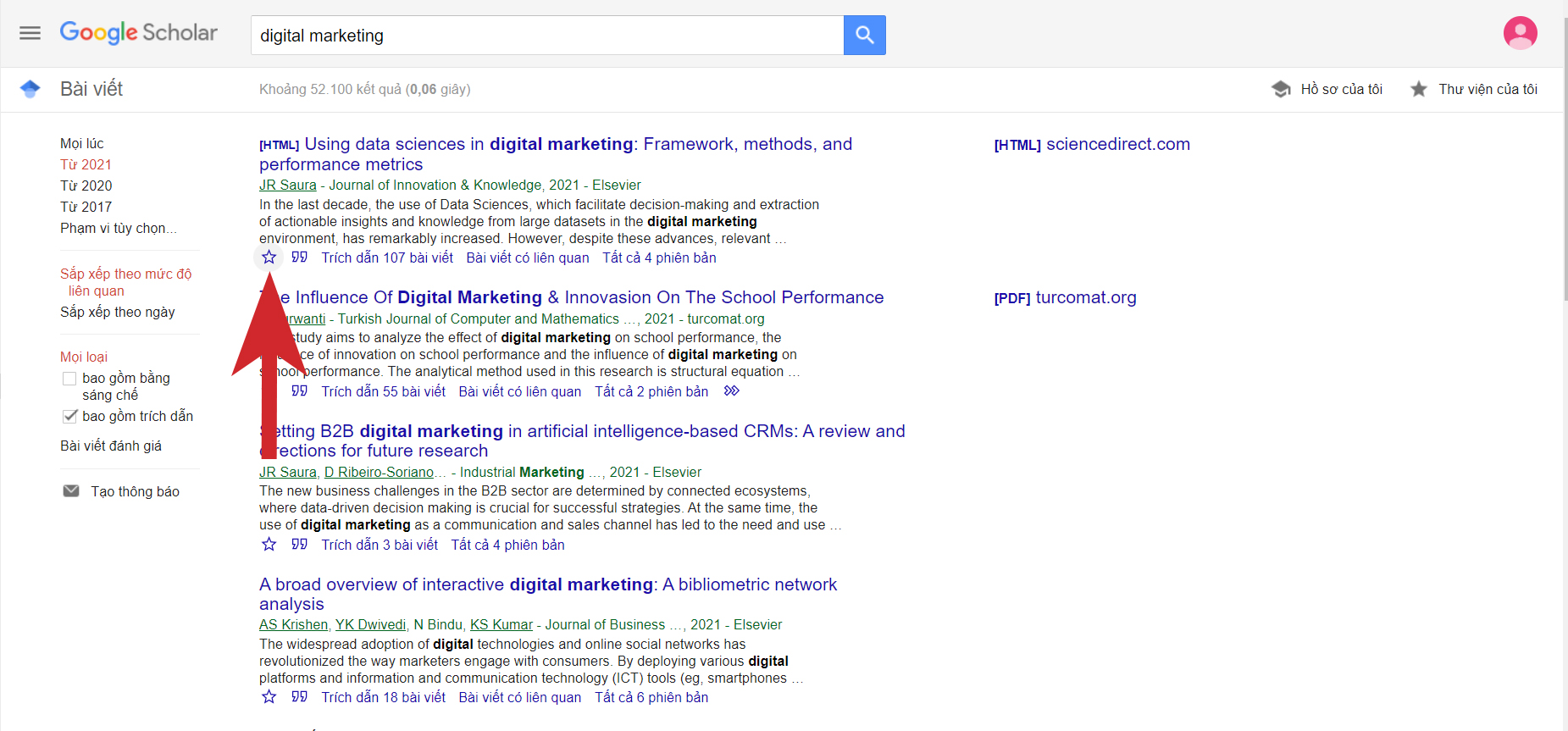Click 'Tạo thông báo' envelope icon

71,491
